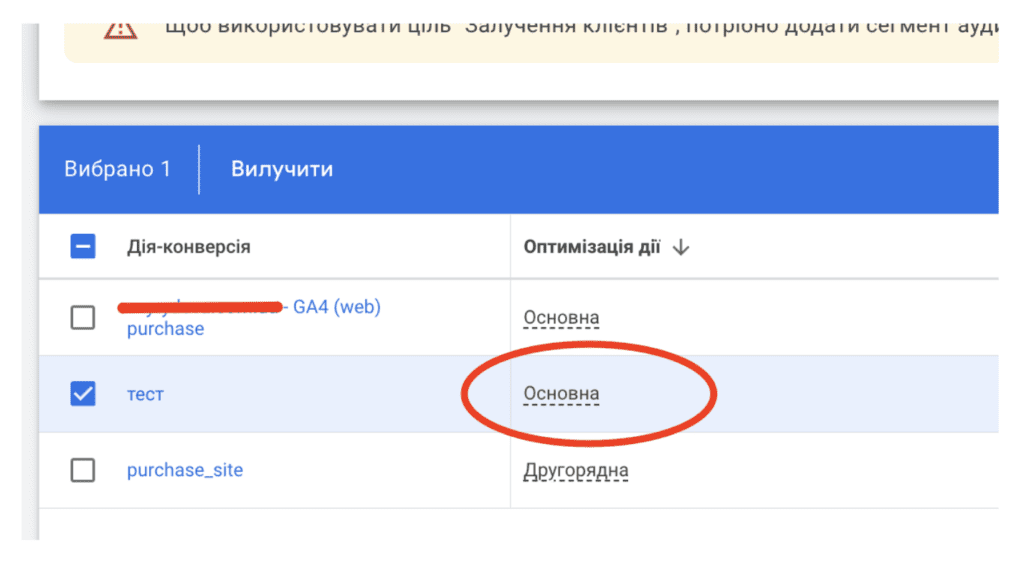Click the word purchase under GA4 (web)
This screenshot has width=1024, height=581.
(x=165, y=328)
